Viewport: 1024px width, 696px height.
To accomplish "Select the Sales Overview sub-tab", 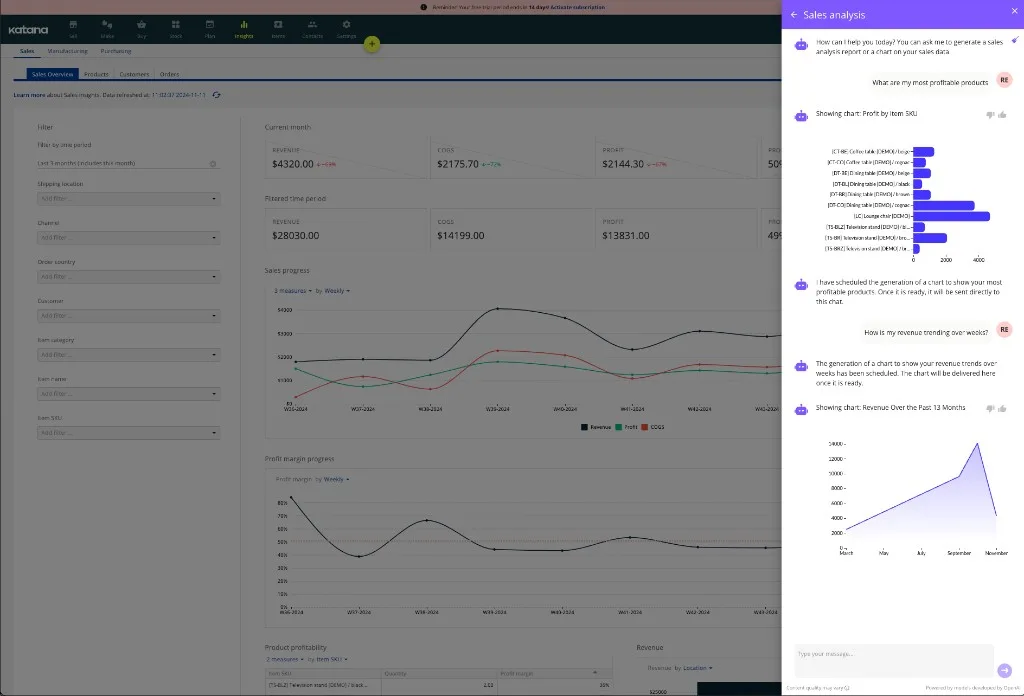I will click(52, 74).
